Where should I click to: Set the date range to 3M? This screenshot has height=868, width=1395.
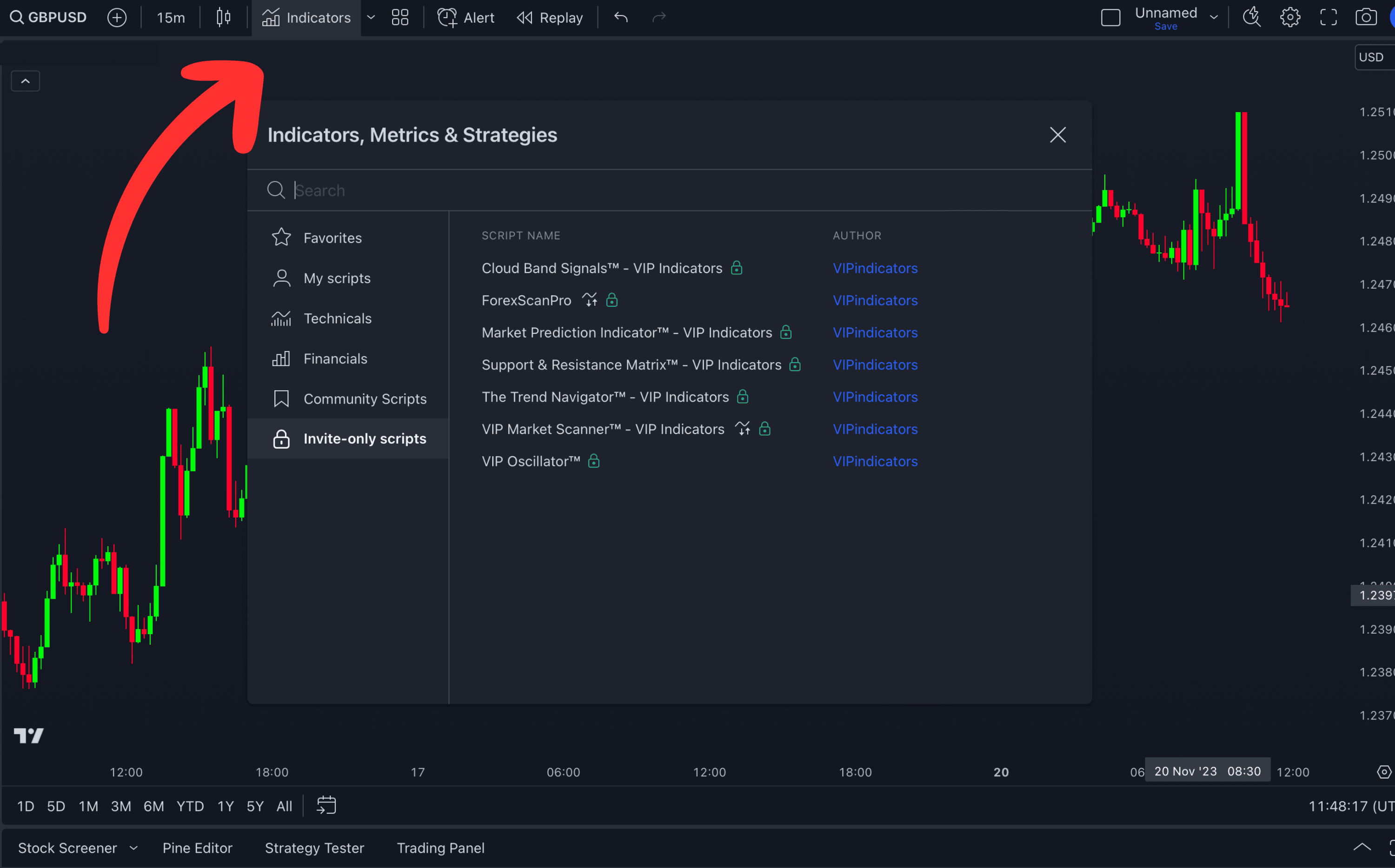tap(120, 806)
